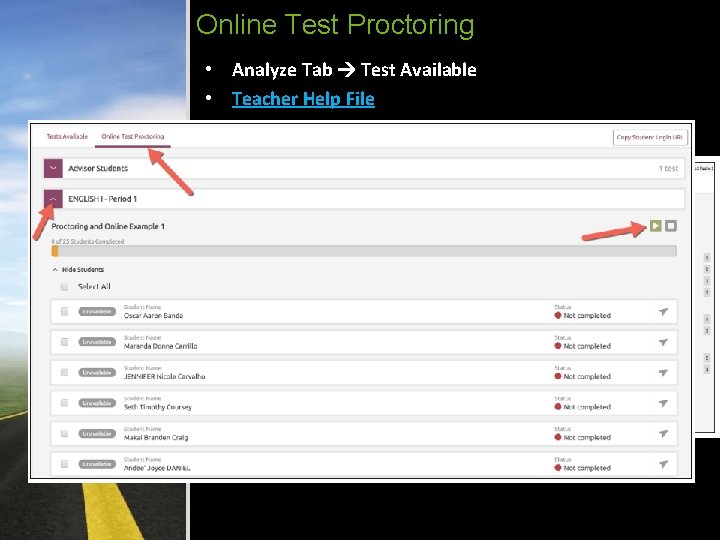Click the send arrow icon for Naranda Donne Carrillo
Viewport: 720px width, 540px height.
(663, 342)
